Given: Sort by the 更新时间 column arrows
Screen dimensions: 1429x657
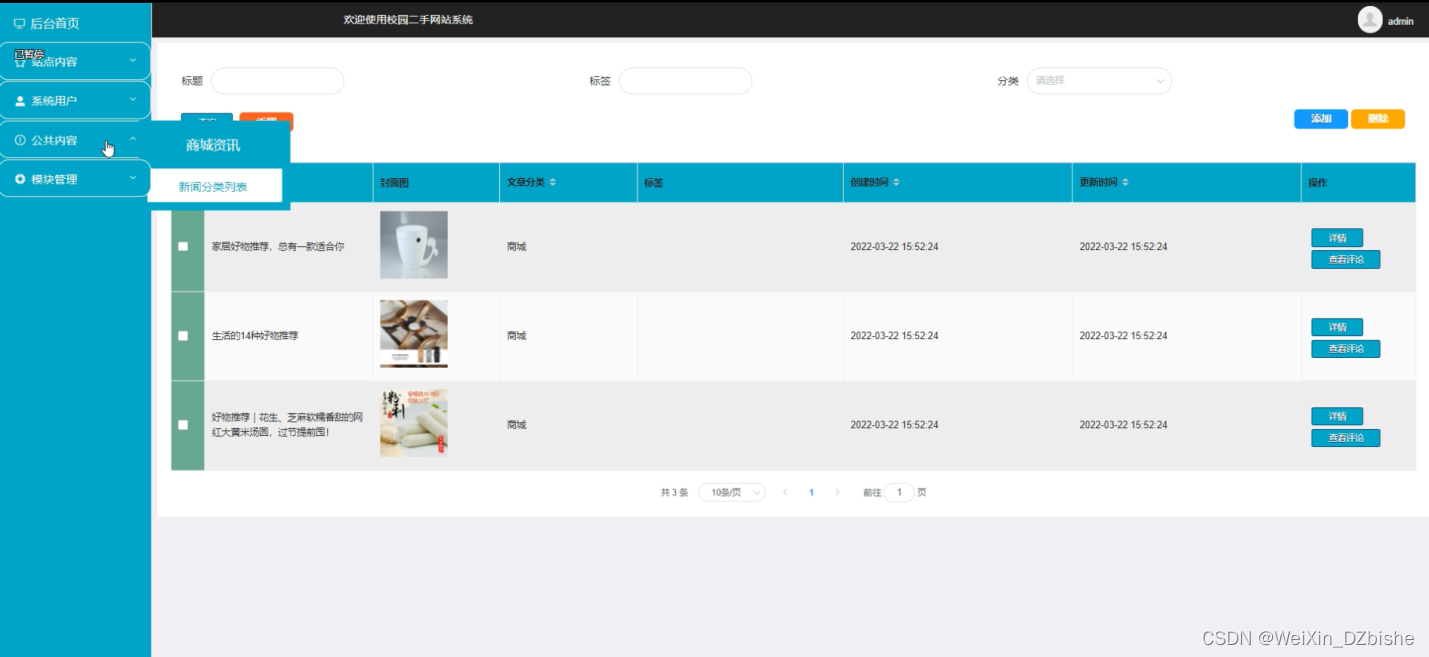Looking at the screenshot, I should click(1125, 182).
